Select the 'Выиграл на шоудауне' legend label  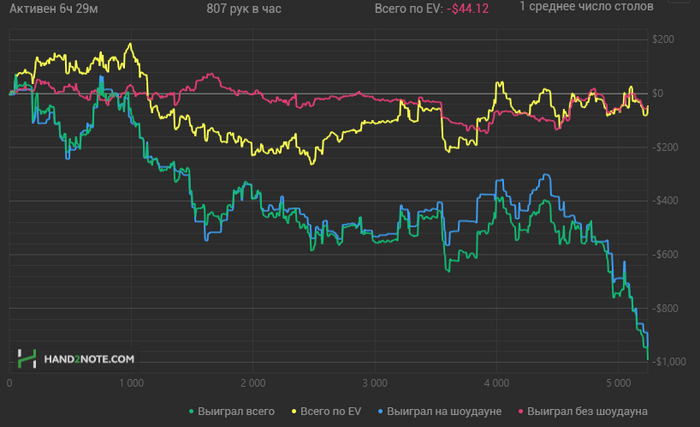click(444, 411)
